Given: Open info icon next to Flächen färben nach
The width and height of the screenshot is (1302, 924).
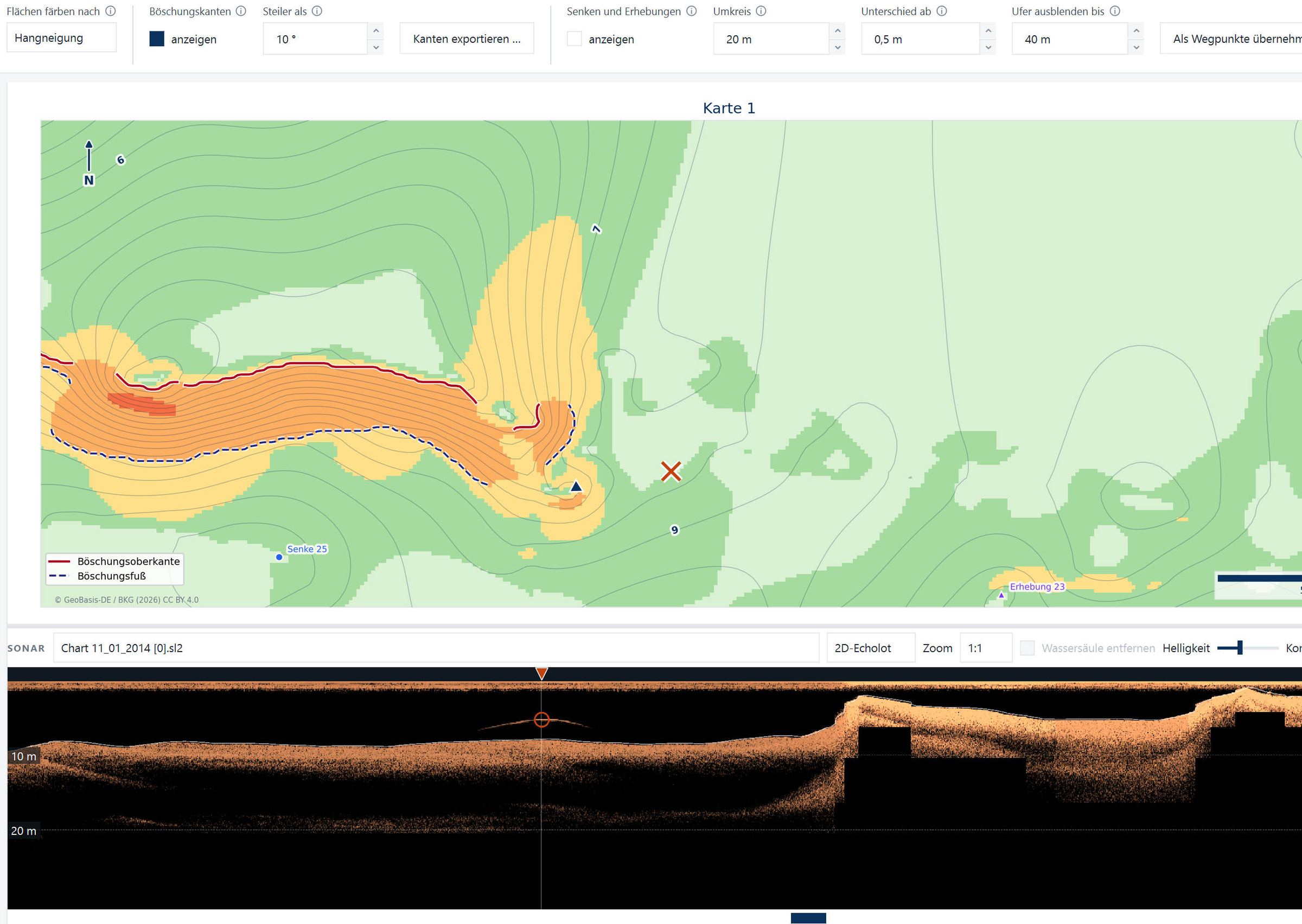Looking at the screenshot, I should (x=111, y=11).
